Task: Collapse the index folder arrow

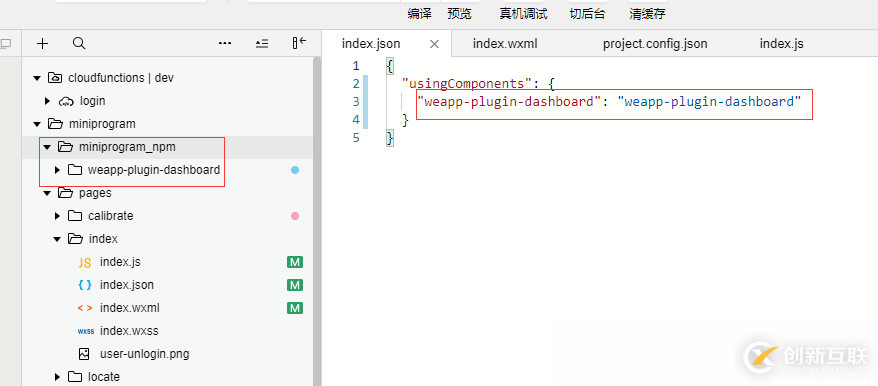Action: (x=57, y=239)
